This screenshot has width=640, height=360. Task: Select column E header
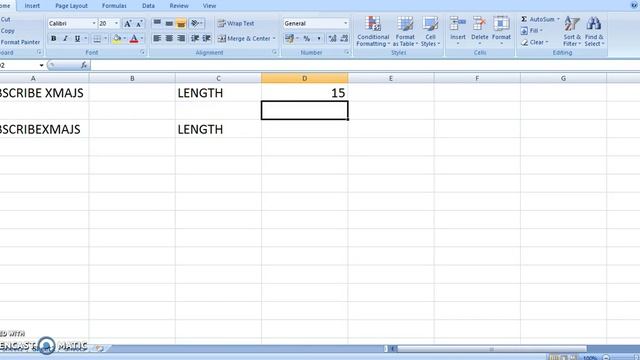tap(391, 78)
